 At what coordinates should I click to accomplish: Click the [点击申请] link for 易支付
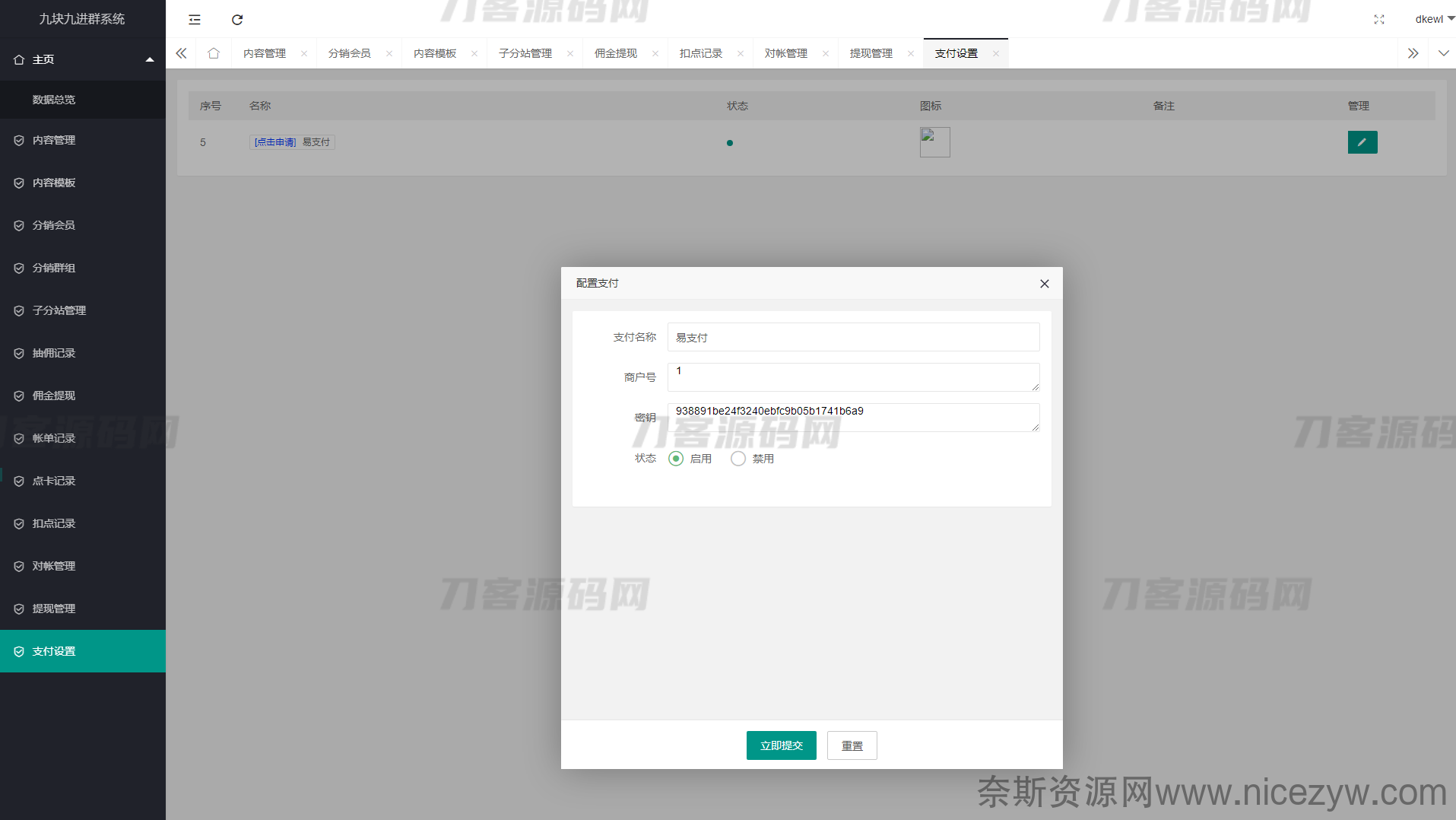tap(275, 142)
